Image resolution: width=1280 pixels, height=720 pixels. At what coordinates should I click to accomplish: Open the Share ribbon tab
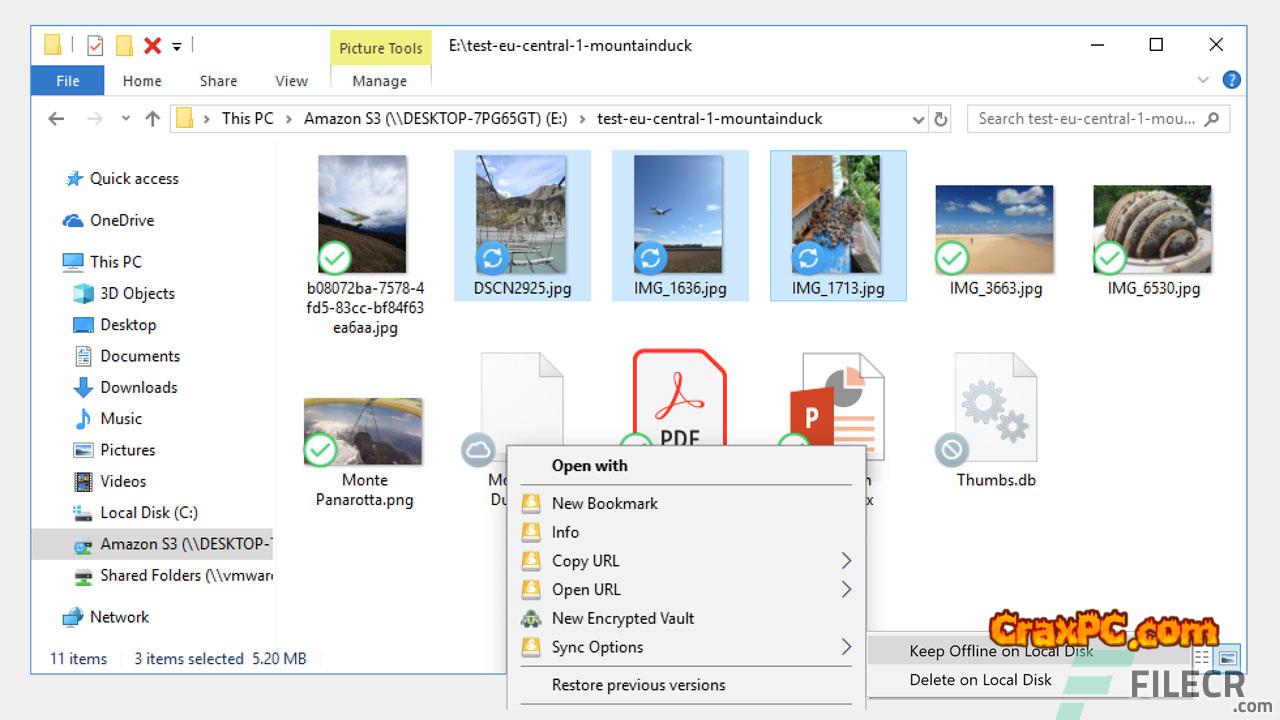tap(218, 81)
